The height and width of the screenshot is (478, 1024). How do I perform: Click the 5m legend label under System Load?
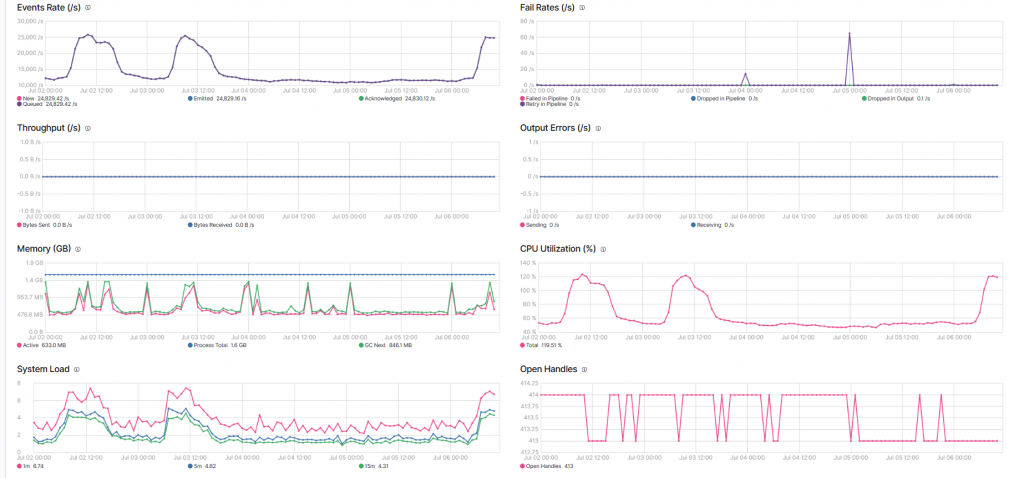click(199, 465)
